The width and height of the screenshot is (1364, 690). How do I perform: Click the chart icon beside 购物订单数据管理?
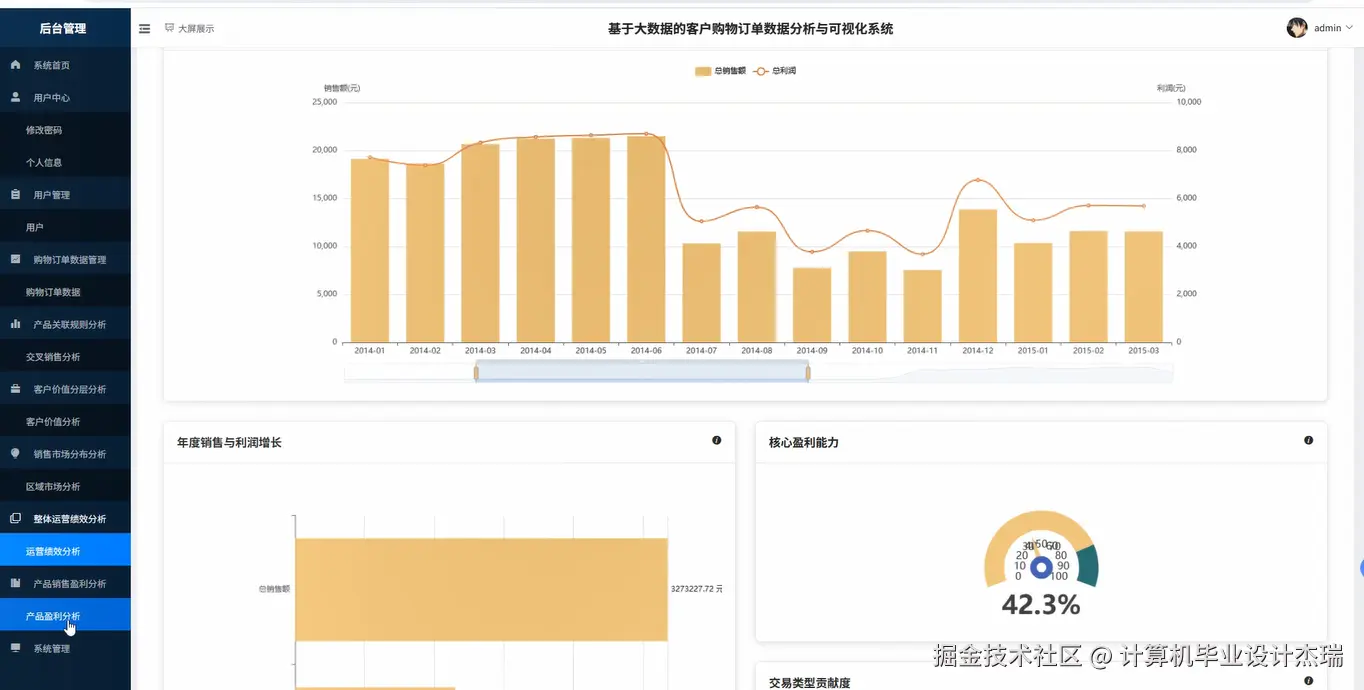pos(15,259)
